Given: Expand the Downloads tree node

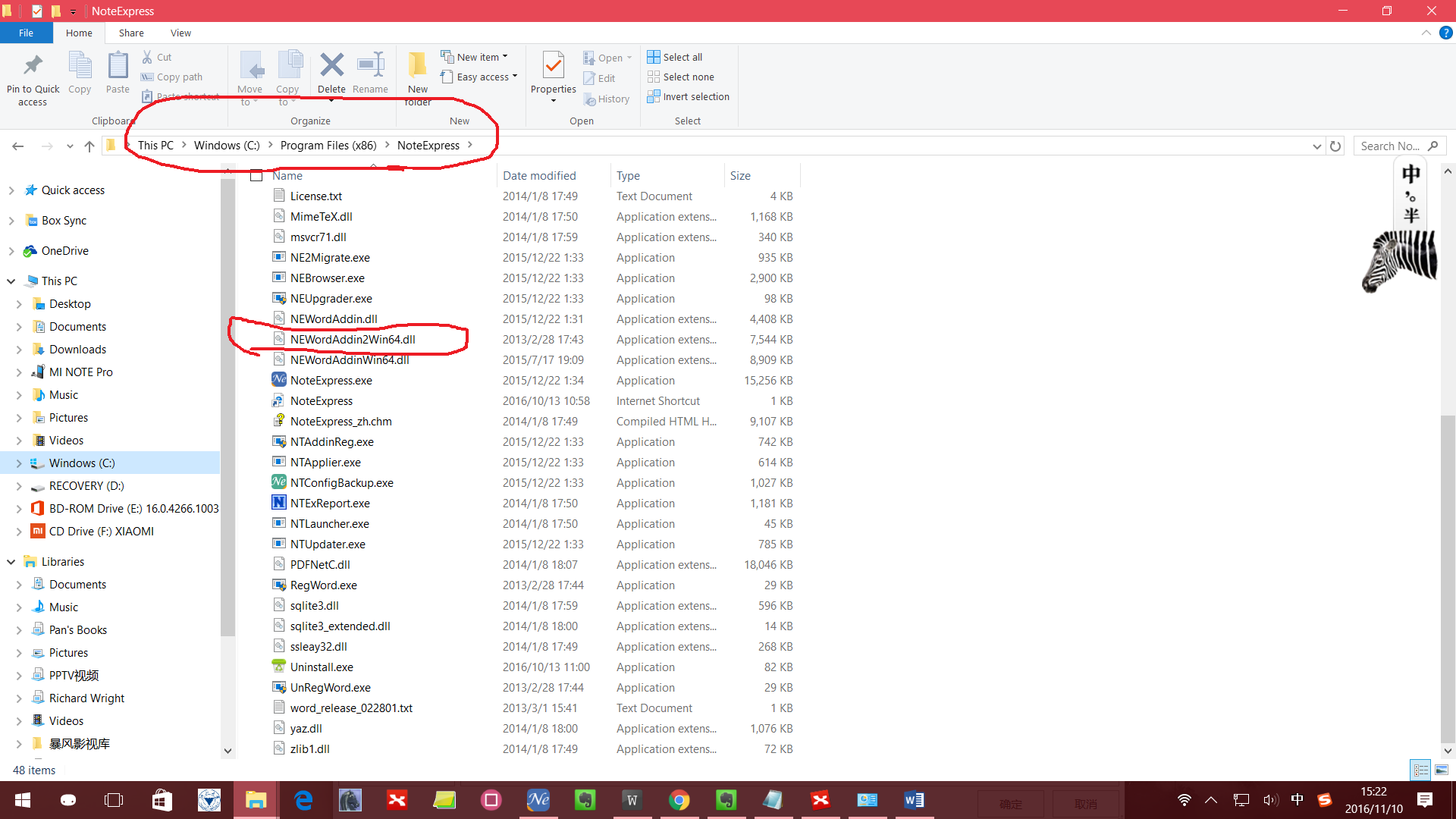Looking at the screenshot, I should 19,350.
